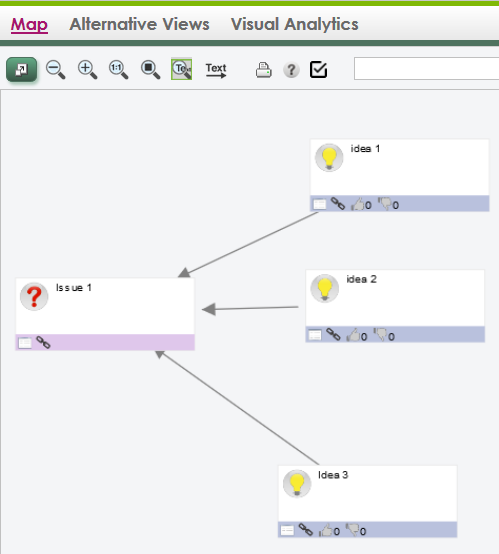Switch to the Alternative Views tab
Viewport: 499px width, 554px height.
[139, 24]
